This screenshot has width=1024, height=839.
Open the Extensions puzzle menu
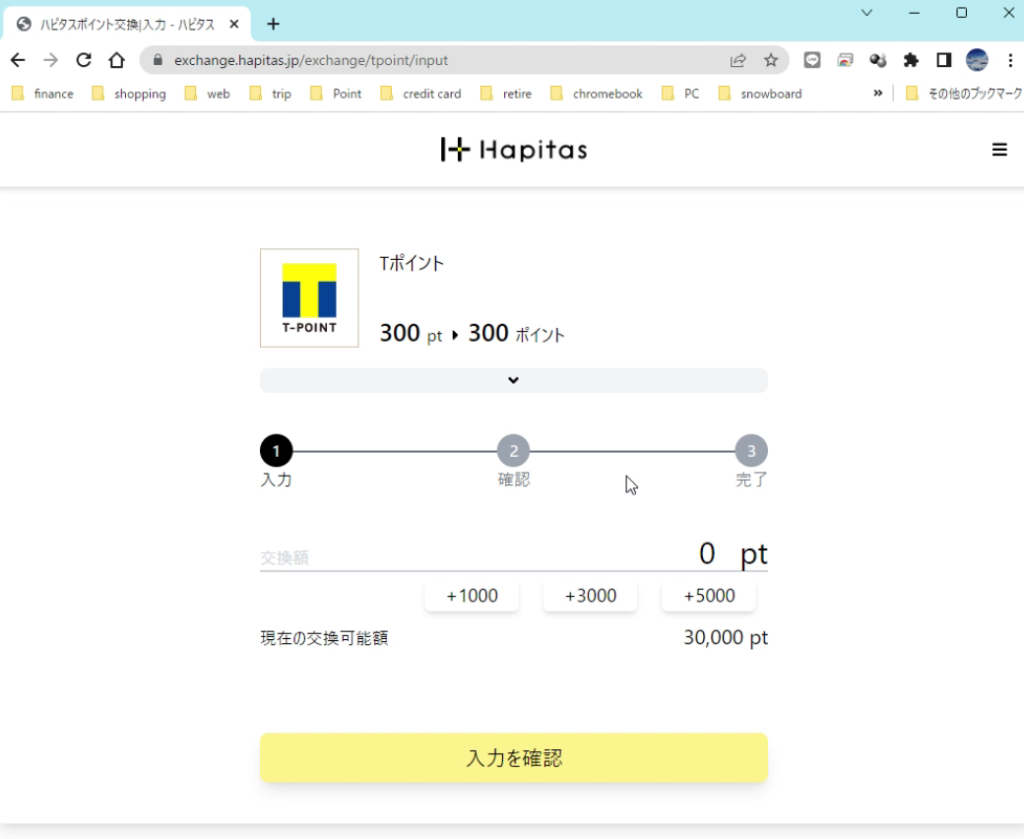(x=910, y=60)
